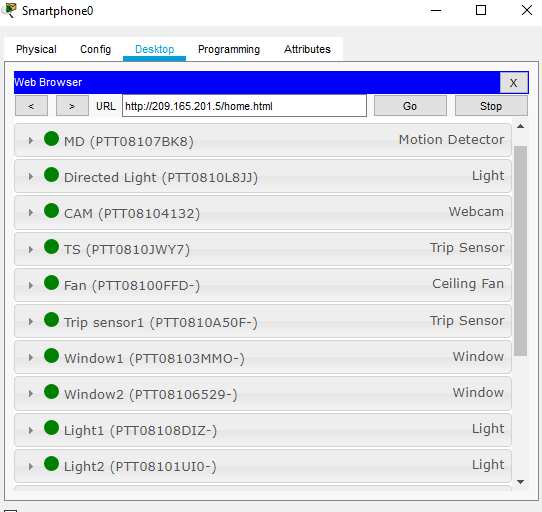542x512 pixels.
Task: Go forward with the > browser button
Action: tap(72, 106)
